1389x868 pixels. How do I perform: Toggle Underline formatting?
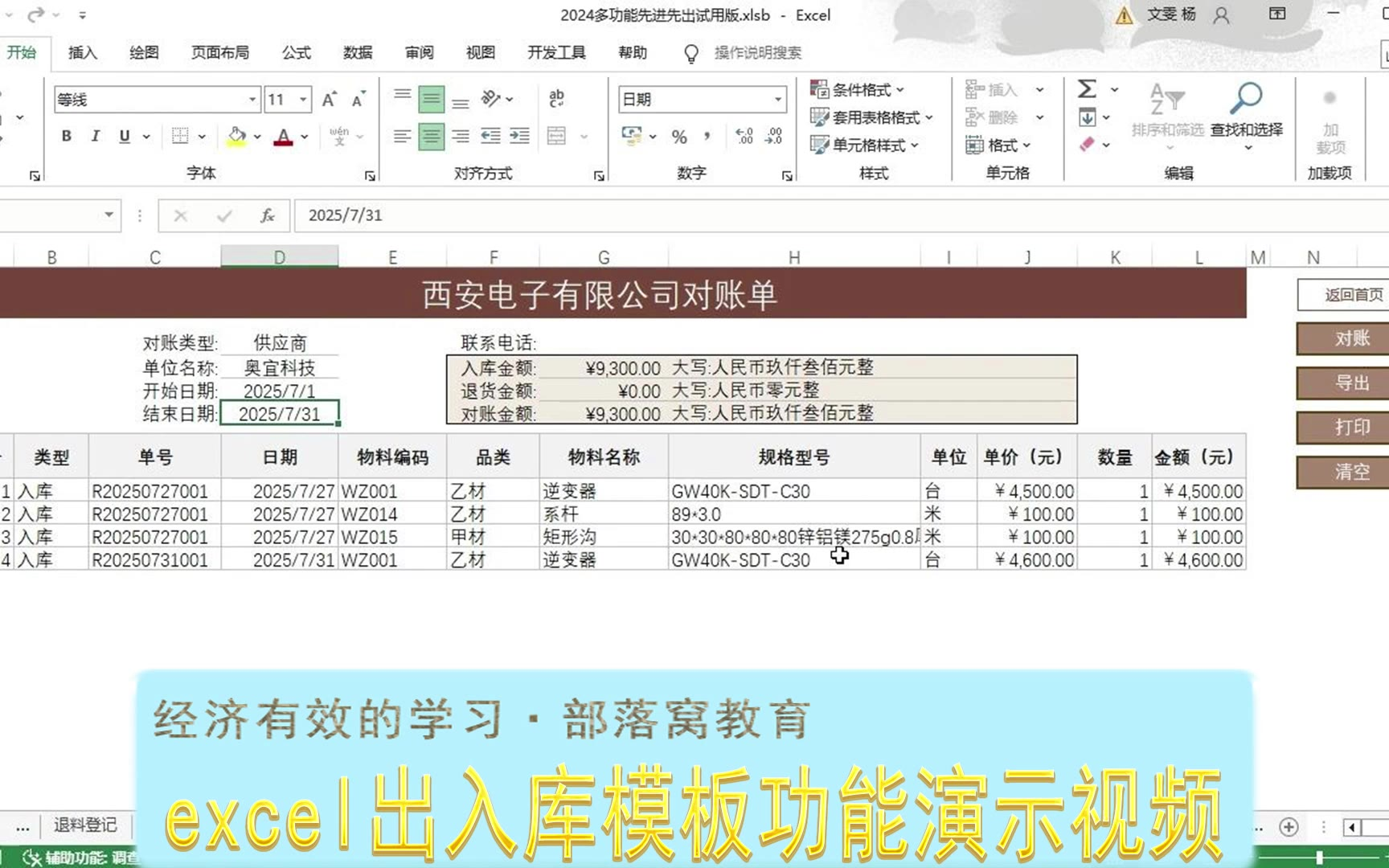pos(125,136)
